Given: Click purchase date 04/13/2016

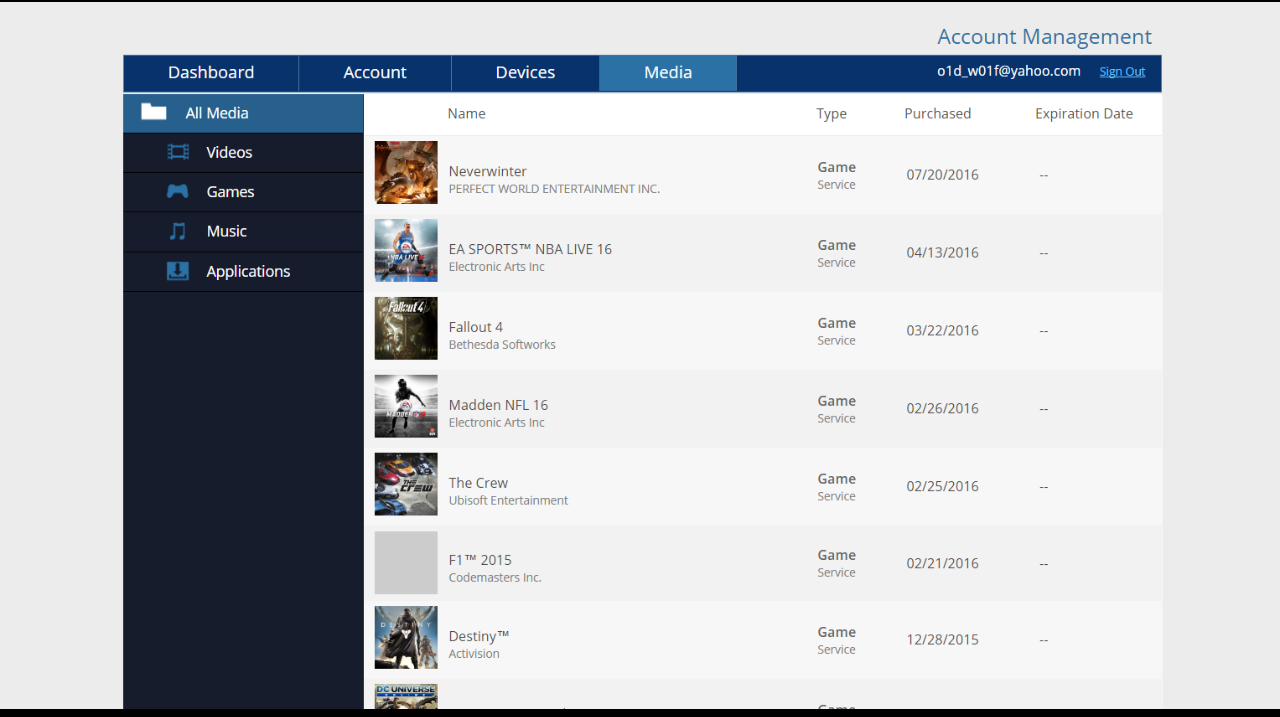Looking at the screenshot, I should 942,253.
